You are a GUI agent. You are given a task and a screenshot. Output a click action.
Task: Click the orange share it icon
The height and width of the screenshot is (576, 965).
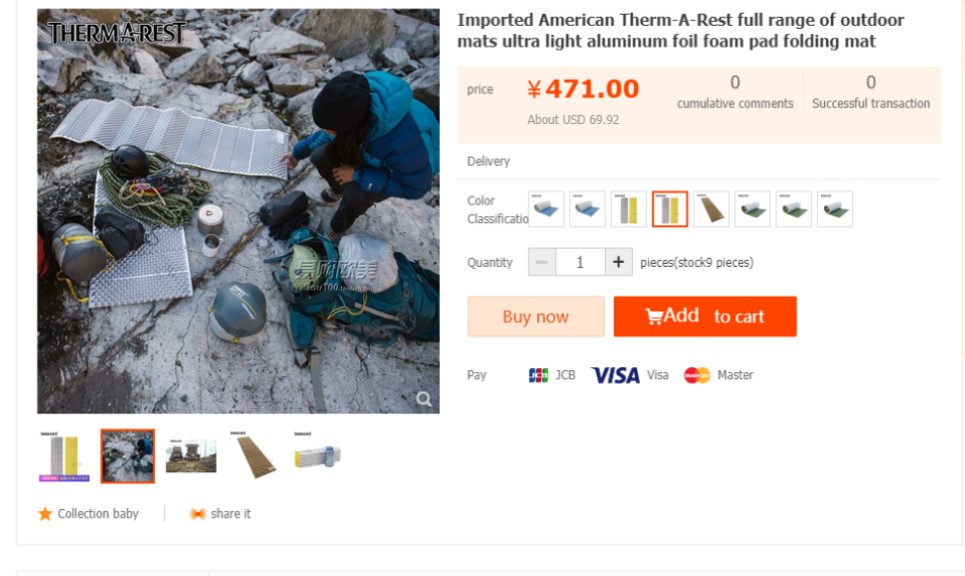(198, 514)
